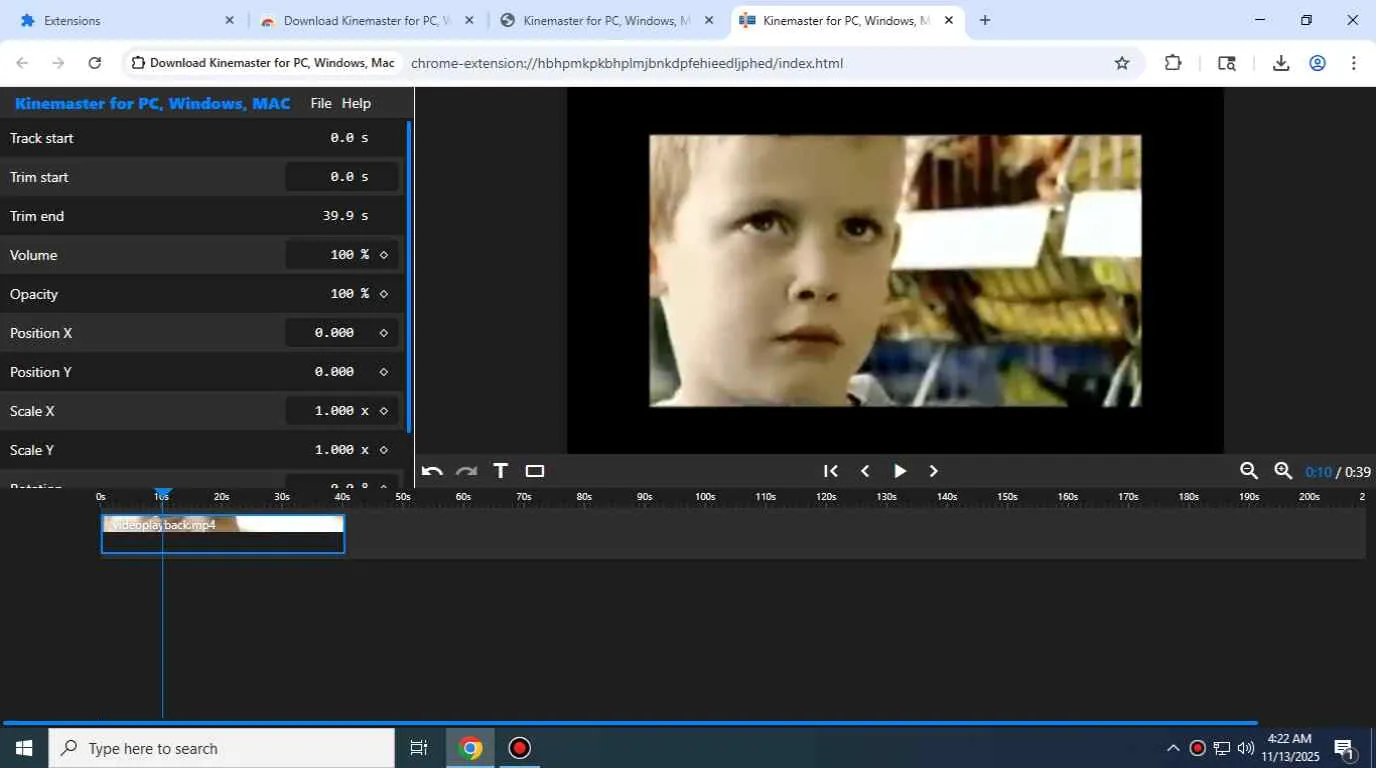The width and height of the screenshot is (1376, 768).
Task: Close the Download Kinemaster for PC tab
Action: 470,20
